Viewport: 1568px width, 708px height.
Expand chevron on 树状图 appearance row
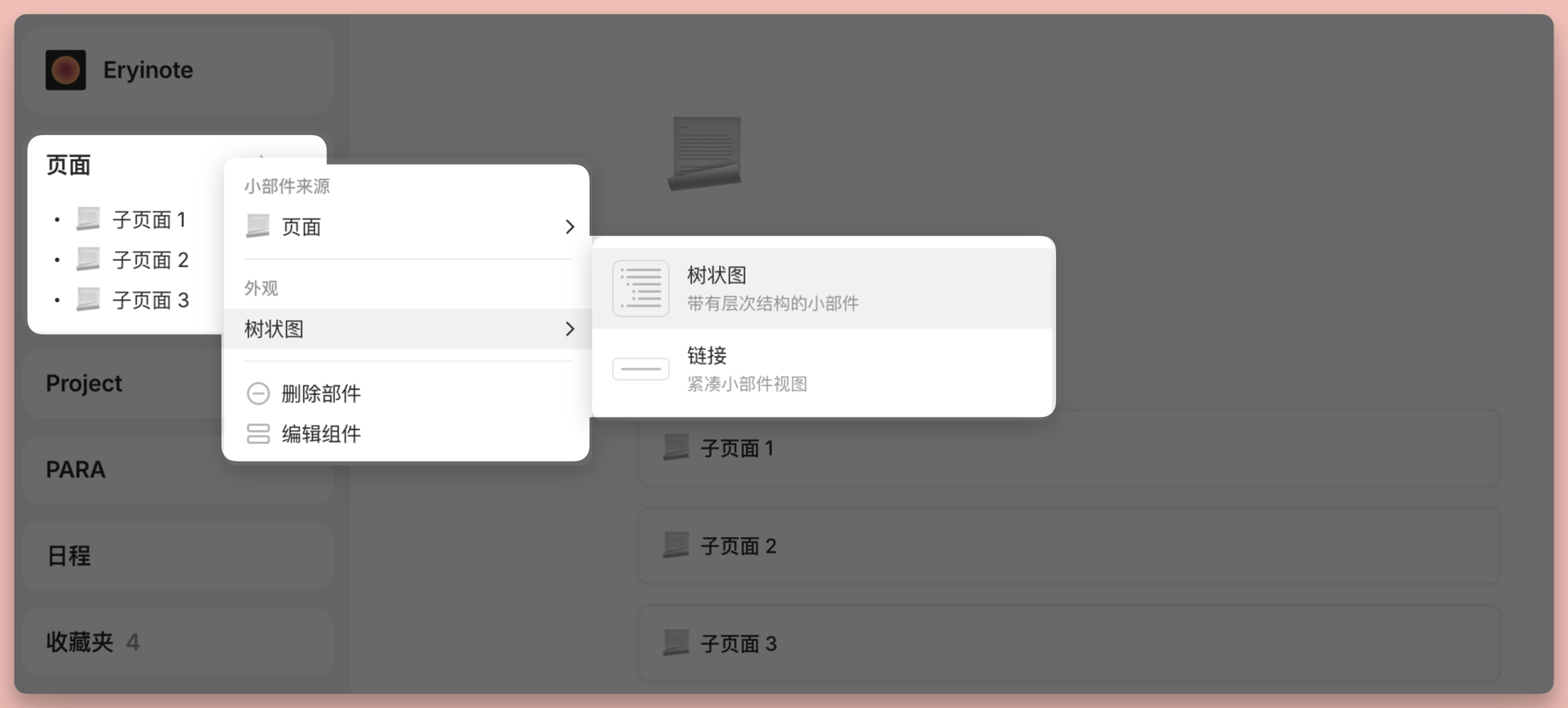(569, 329)
